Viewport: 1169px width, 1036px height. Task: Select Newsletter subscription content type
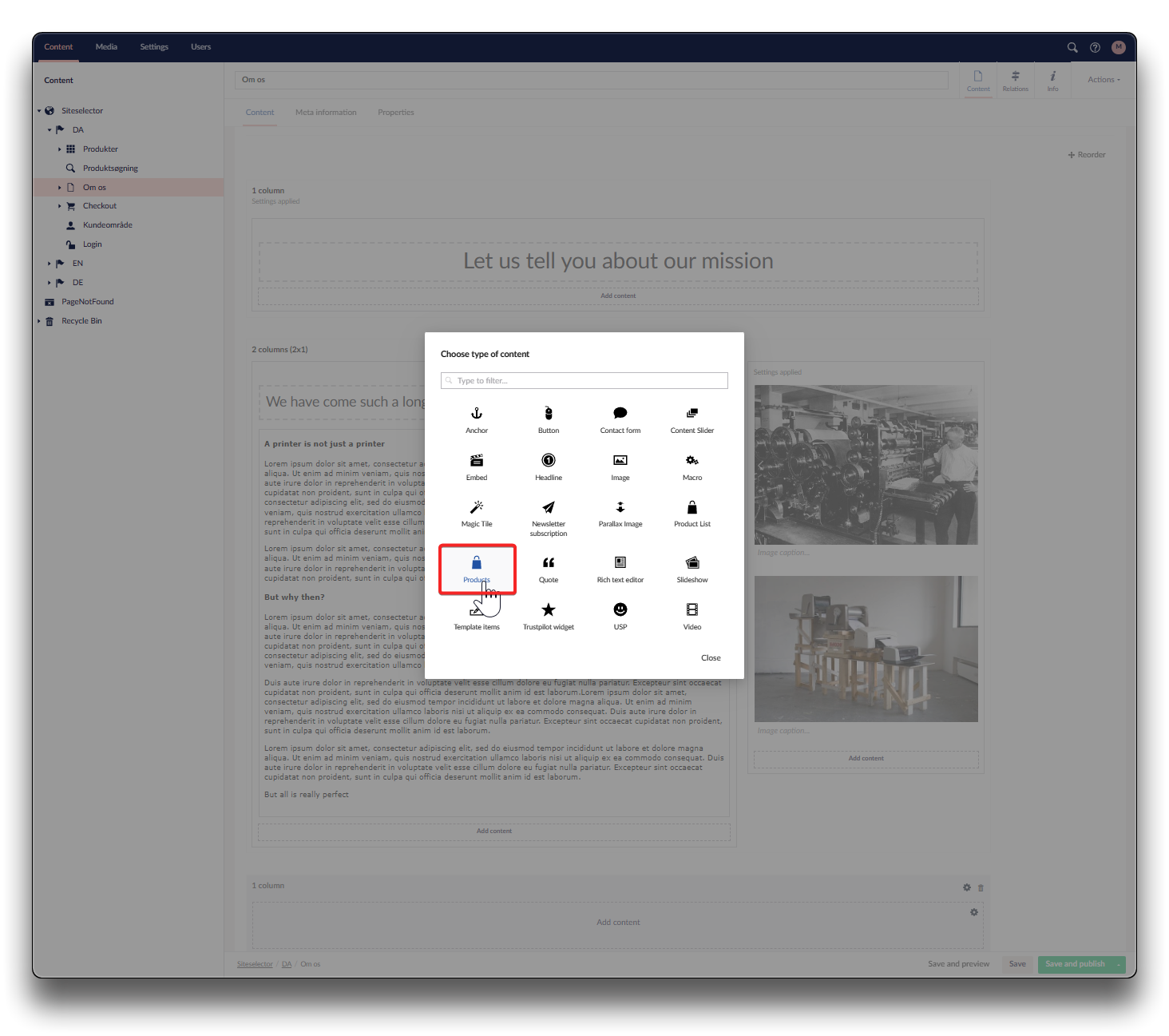point(549,518)
